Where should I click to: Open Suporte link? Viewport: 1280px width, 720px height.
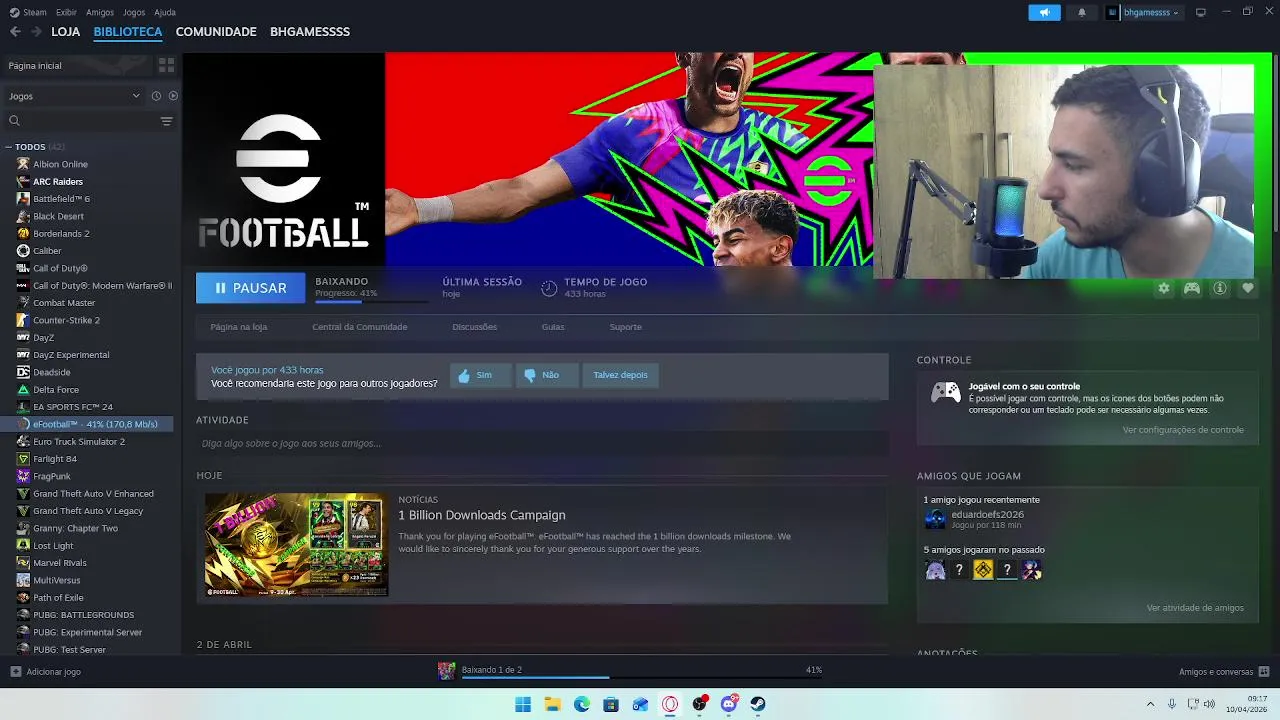pos(626,327)
